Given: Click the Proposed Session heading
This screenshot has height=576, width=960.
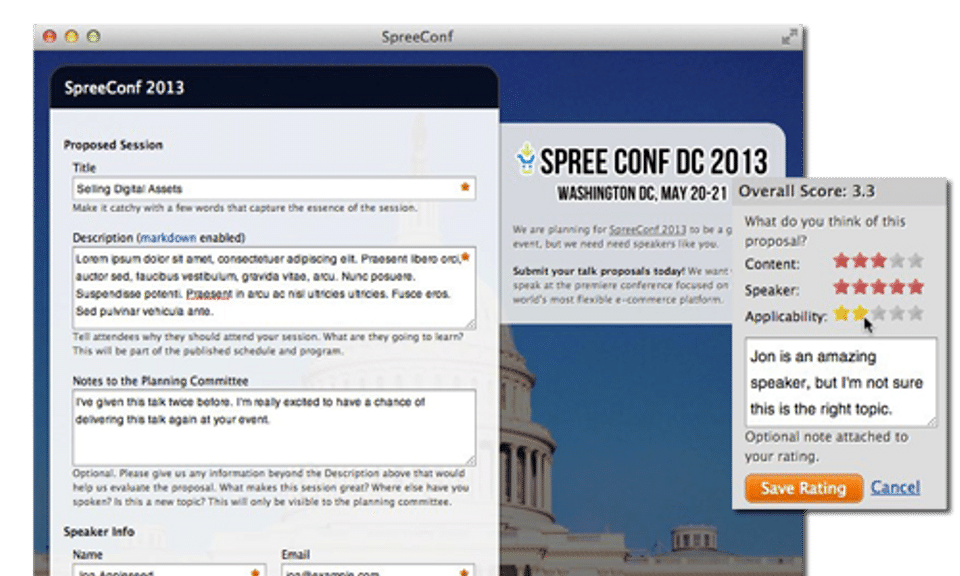Looking at the screenshot, I should coord(113,145).
